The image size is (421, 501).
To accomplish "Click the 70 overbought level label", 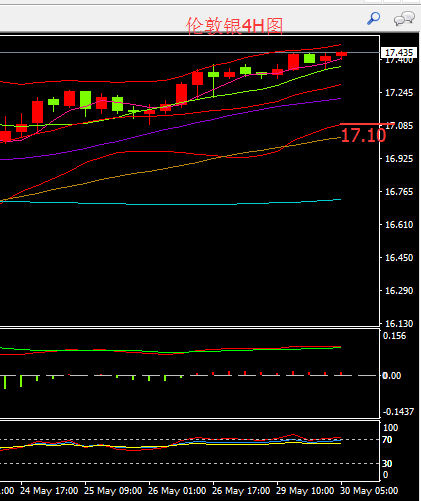I will click(387, 440).
